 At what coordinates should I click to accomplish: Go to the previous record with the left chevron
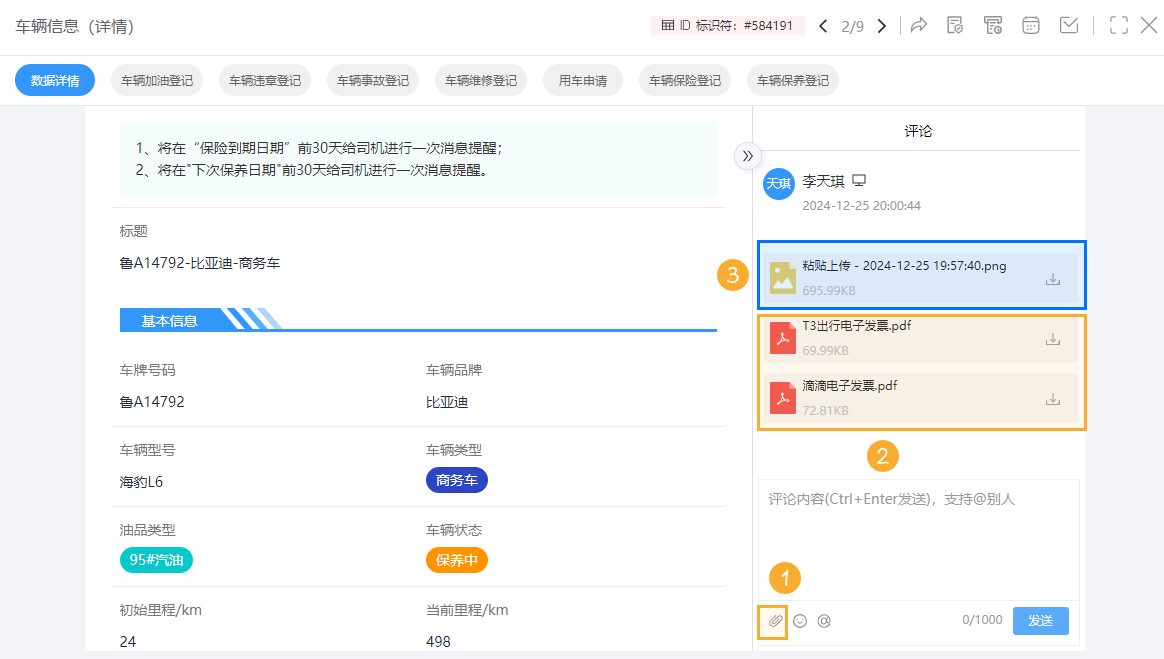(x=822, y=25)
